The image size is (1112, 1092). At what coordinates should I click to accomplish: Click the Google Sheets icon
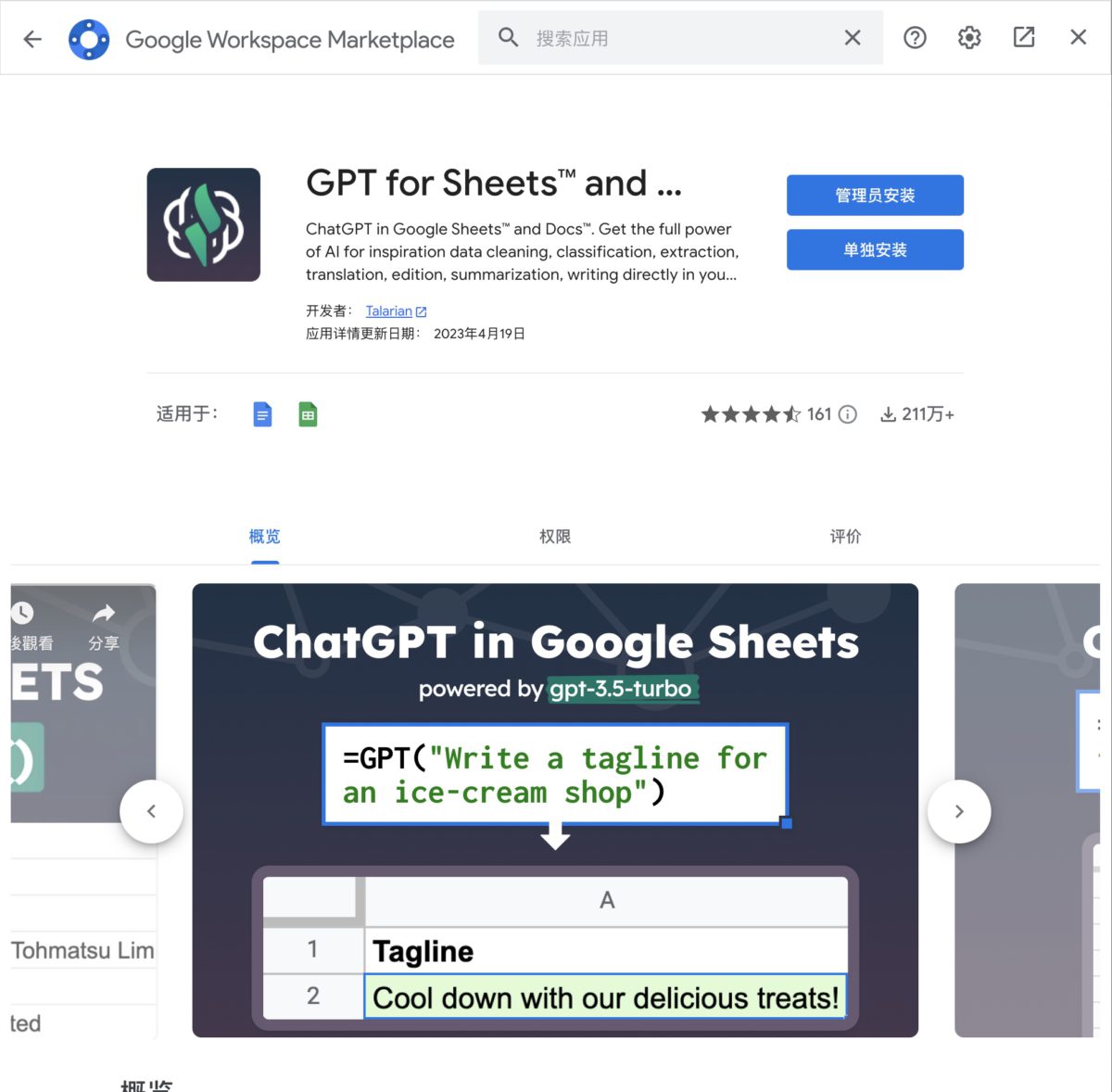point(309,414)
